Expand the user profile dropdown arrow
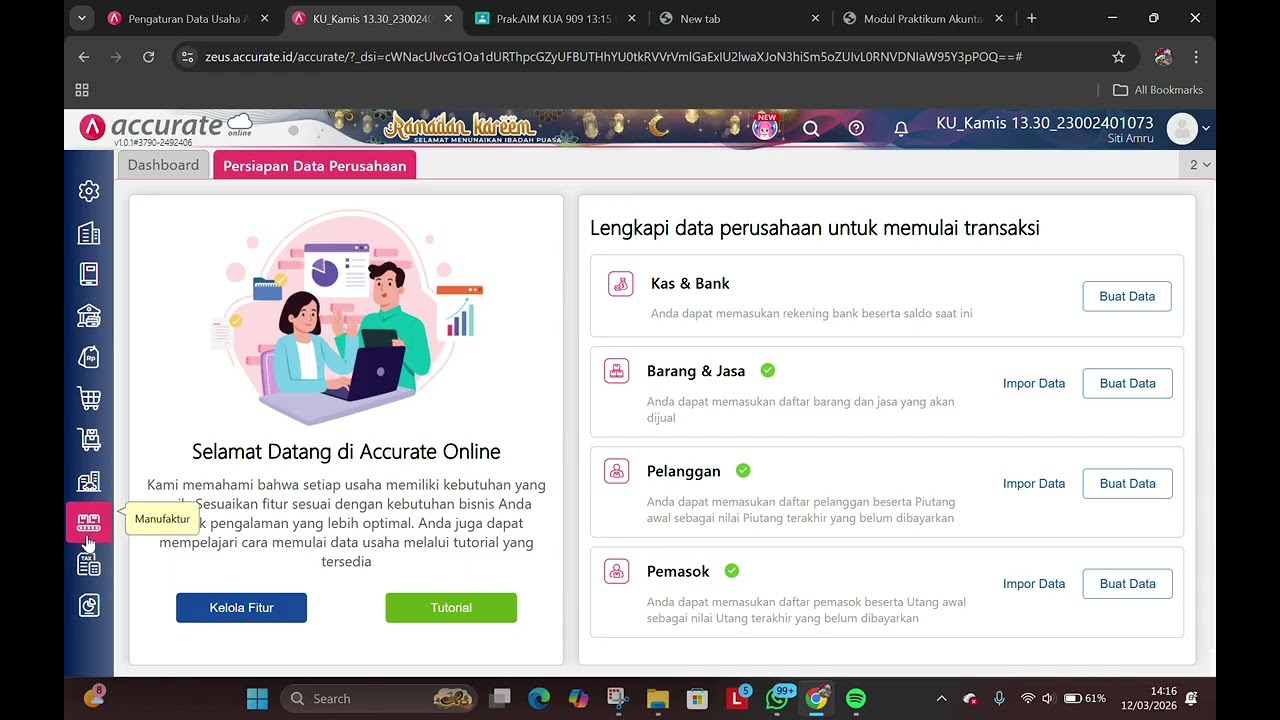Image resolution: width=1280 pixels, height=720 pixels. pyautogui.click(x=1205, y=128)
